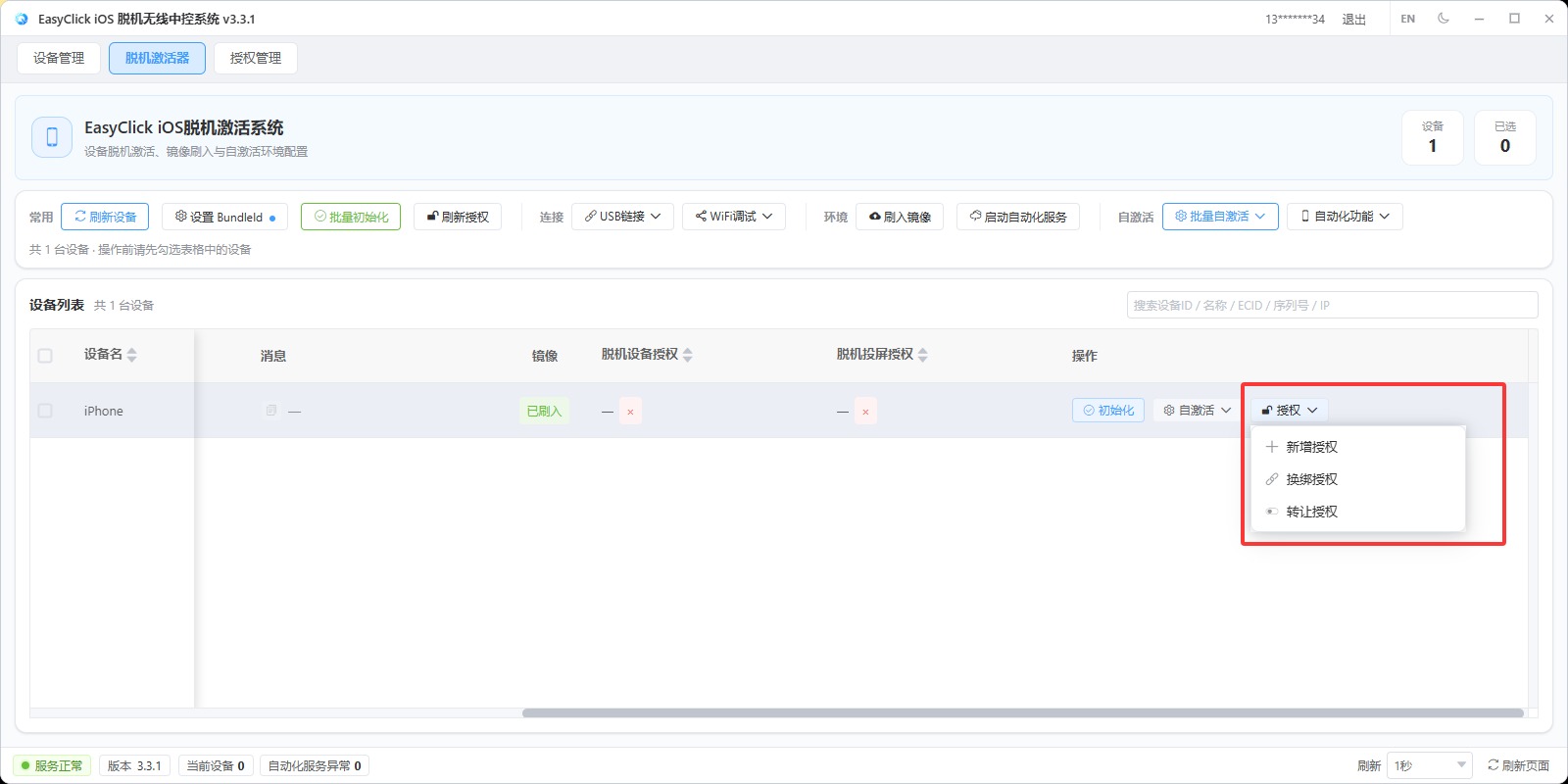Click the 镜像 column header

(545, 356)
